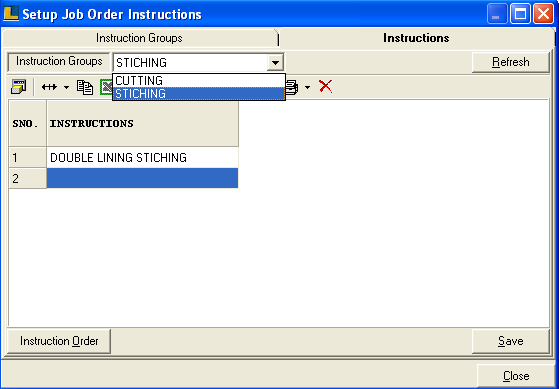
Task: Click the grid layout icon in toolbar
Action: click(19, 87)
